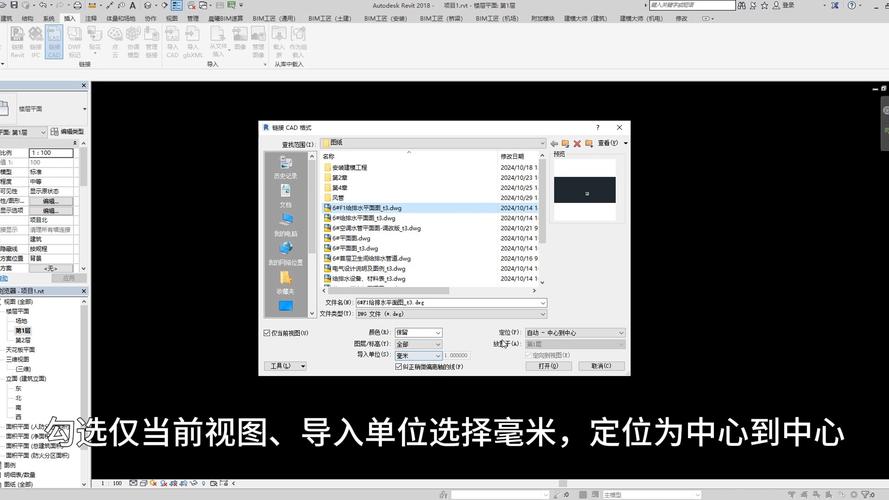The width and height of the screenshot is (889, 500).
Task: Click the Point Cloud ribbon icon
Action: click(115, 41)
